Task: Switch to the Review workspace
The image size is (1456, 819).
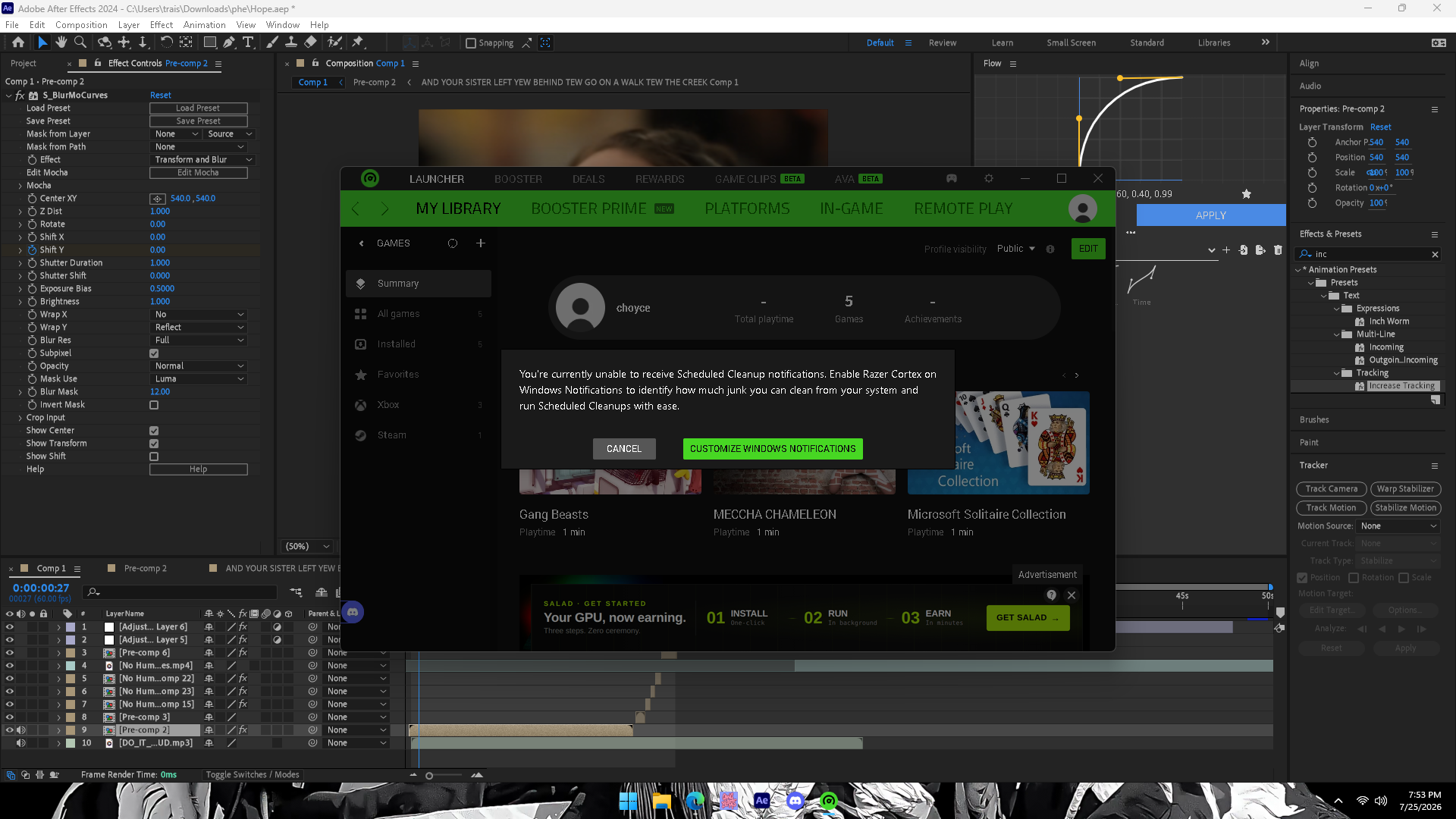Action: (943, 43)
